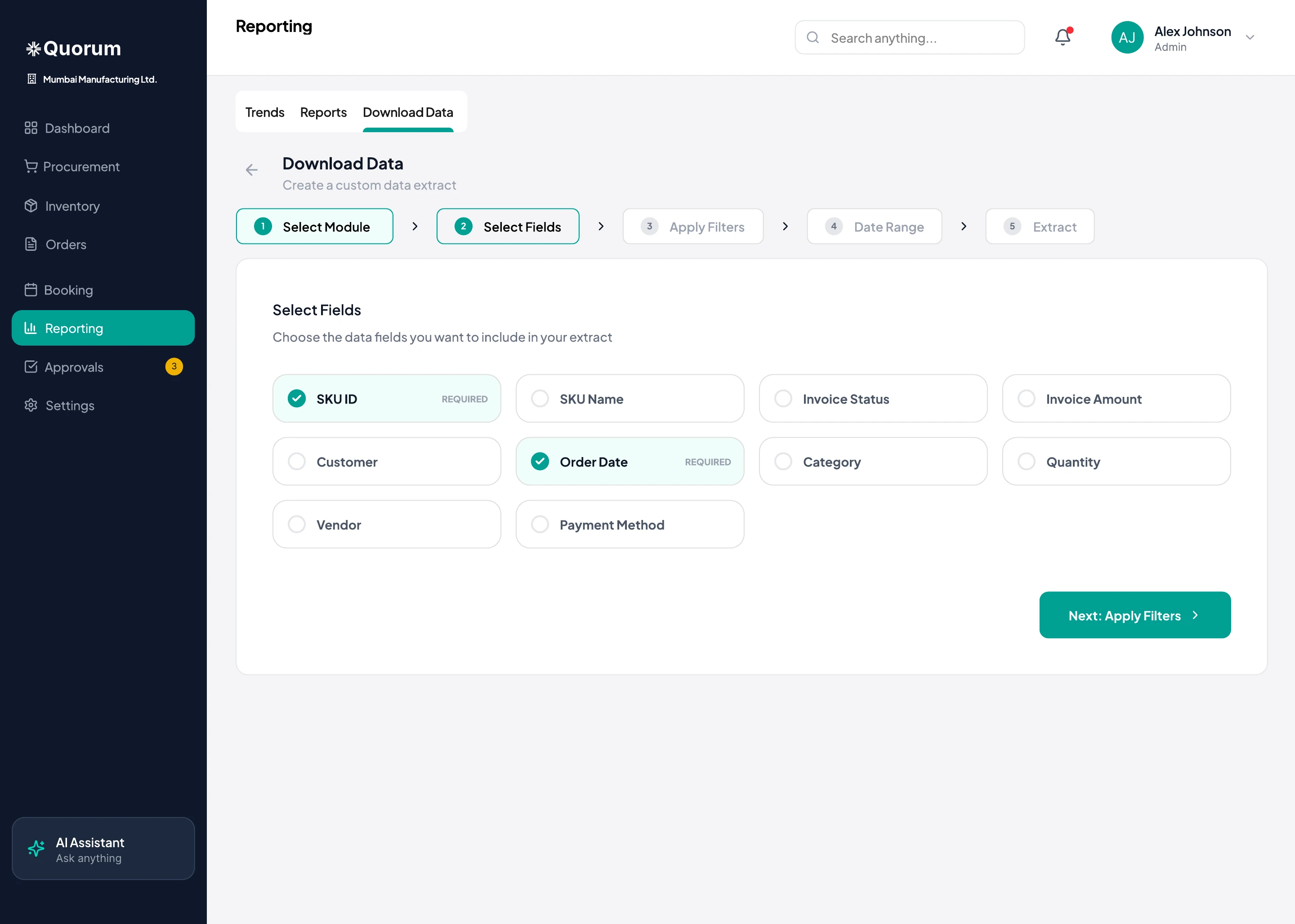Enable the Category field

click(x=873, y=462)
